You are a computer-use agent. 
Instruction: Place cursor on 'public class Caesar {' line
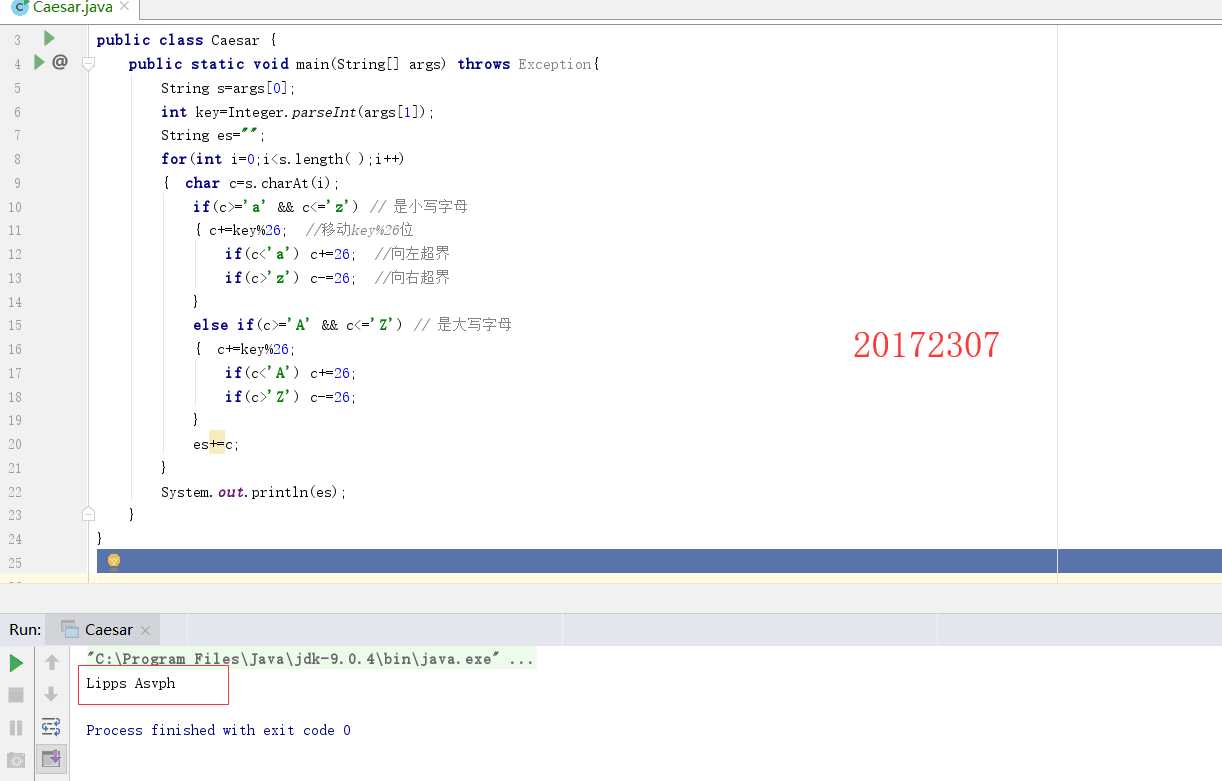[186, 40]
